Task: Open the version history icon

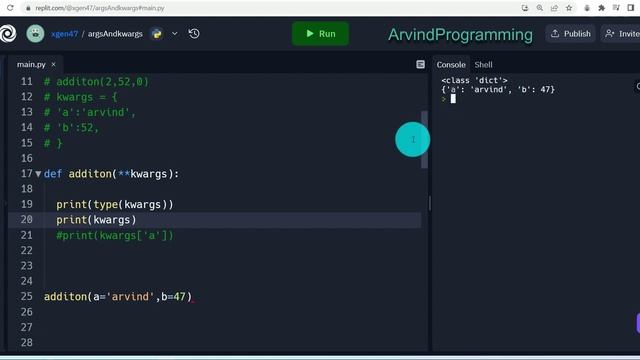Action: (194, 34)
